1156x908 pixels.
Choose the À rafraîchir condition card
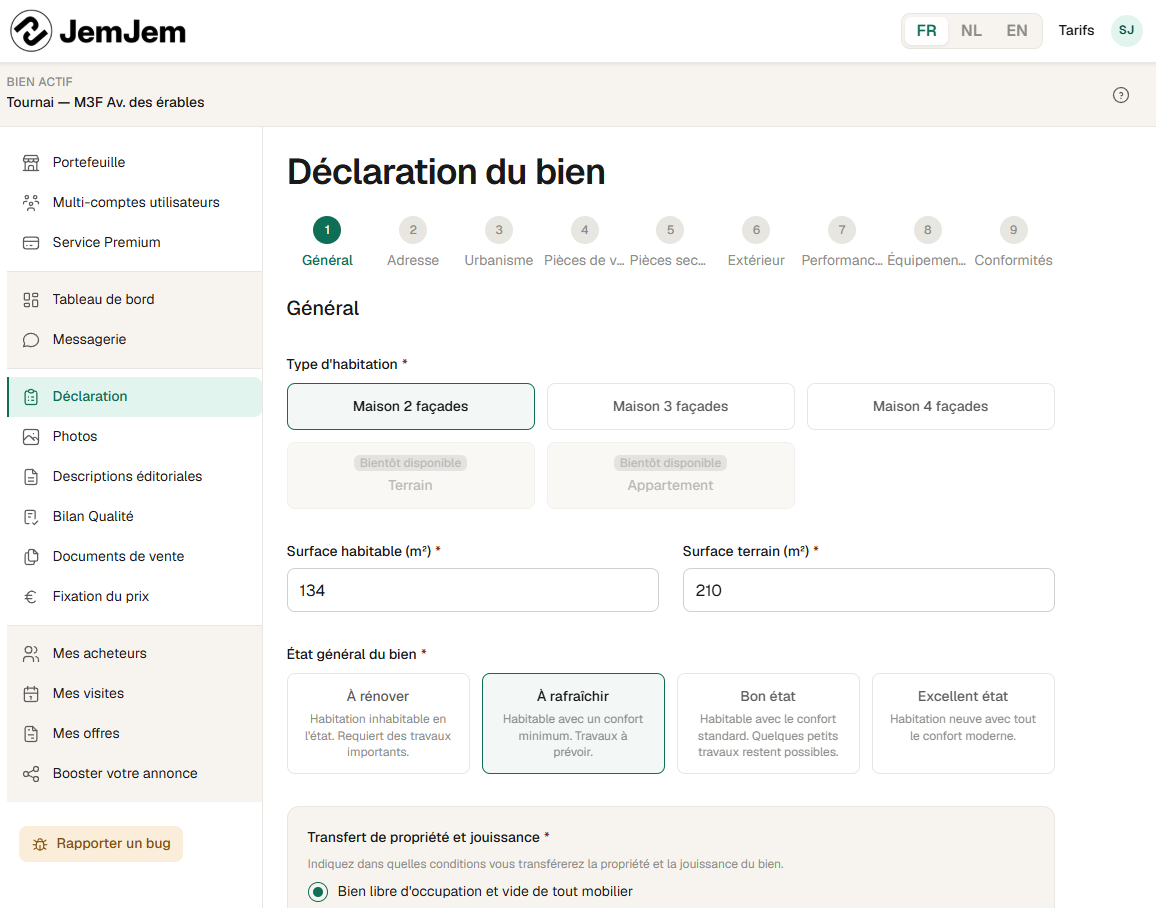tap(574, 723)
